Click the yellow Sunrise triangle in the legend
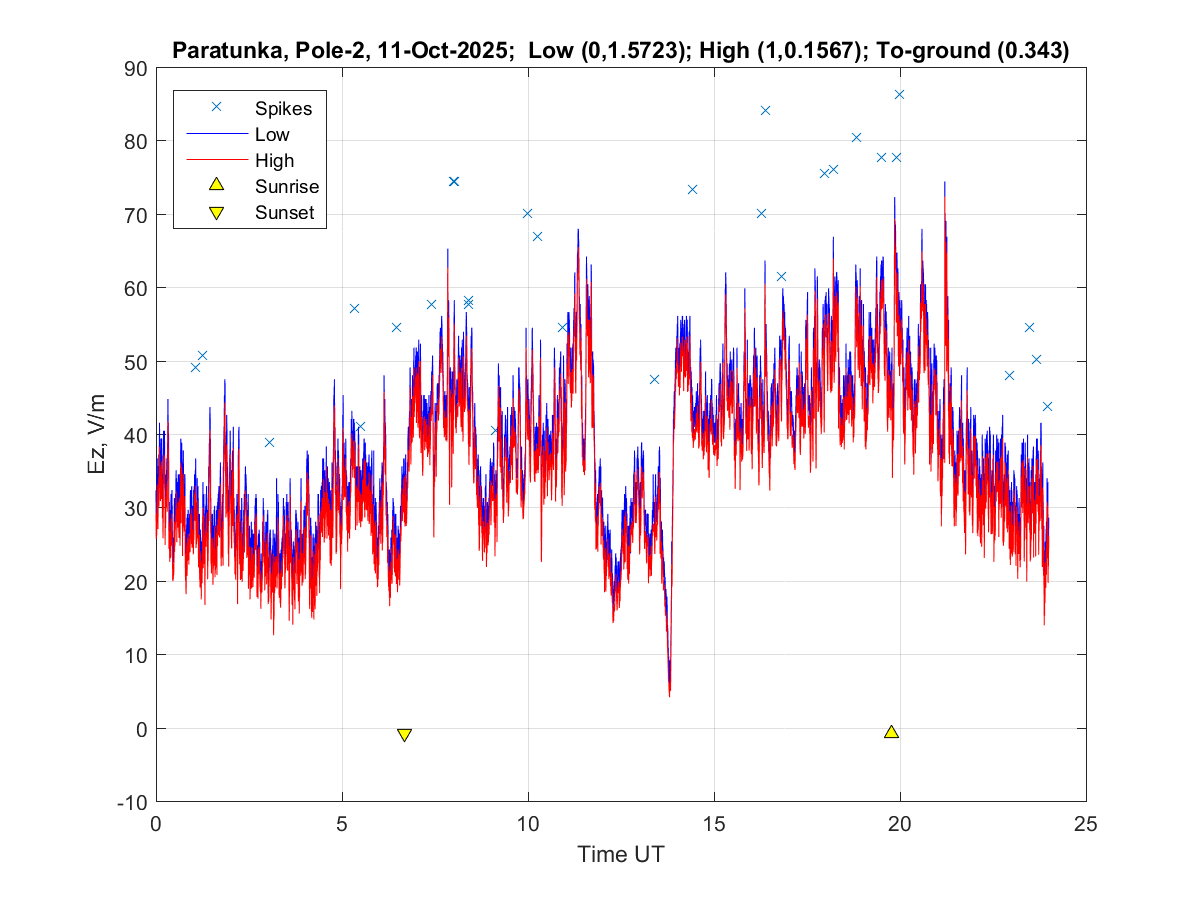This screenshot has width=1200, height=900. (x=214, y=185)
